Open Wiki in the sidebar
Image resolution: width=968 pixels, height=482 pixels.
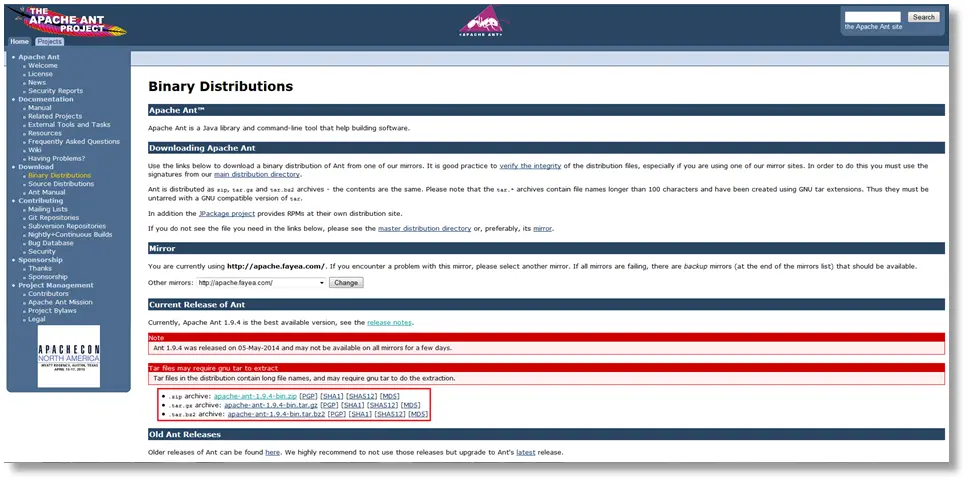point(35,150)
